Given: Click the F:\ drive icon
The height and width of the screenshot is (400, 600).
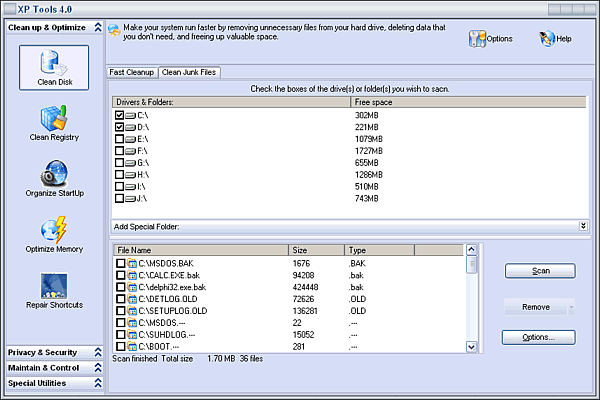Looking at the screenshot, I should click(x=130, y=151).
